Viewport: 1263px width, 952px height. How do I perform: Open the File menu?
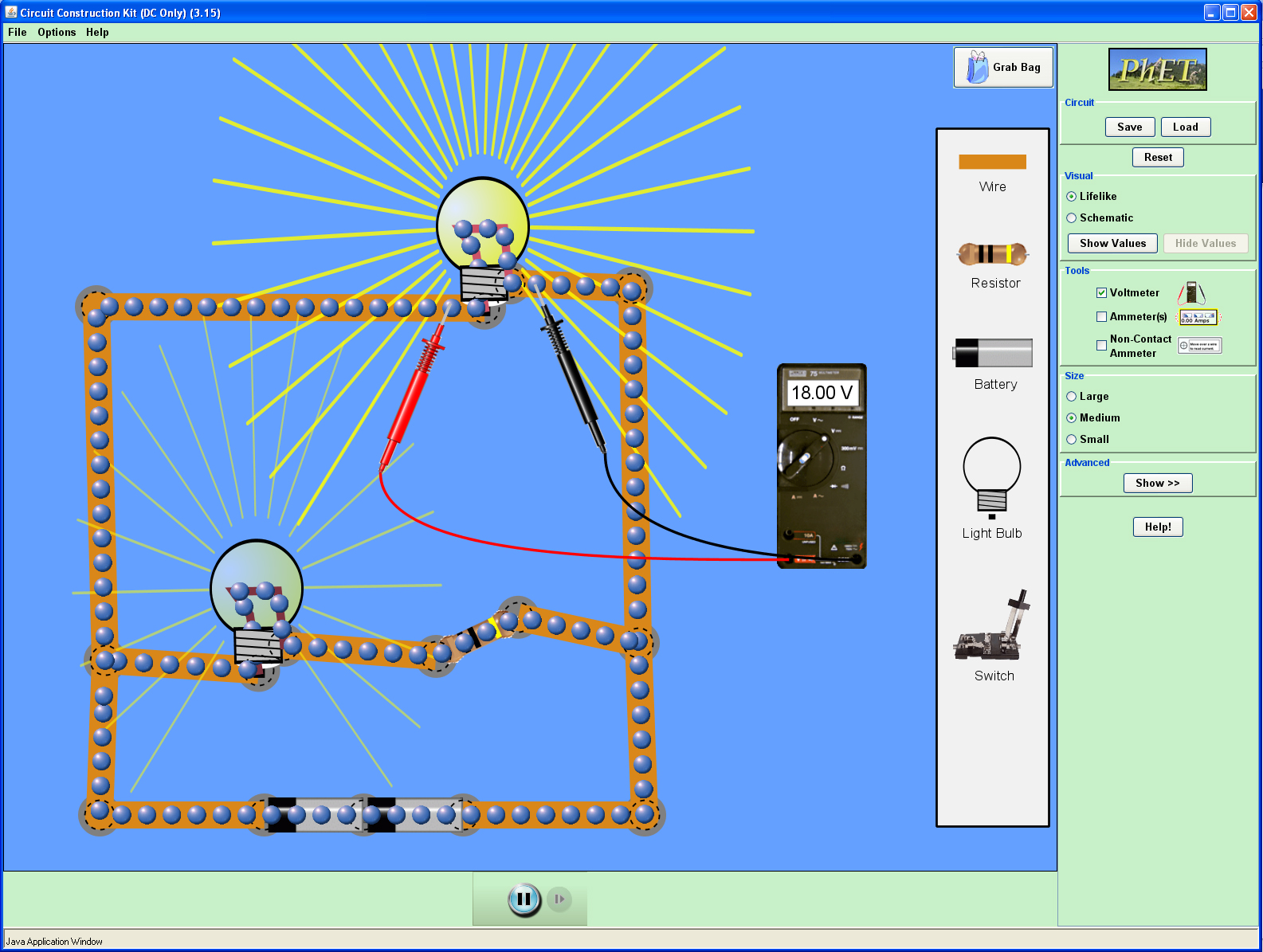[x=18, y=33]
